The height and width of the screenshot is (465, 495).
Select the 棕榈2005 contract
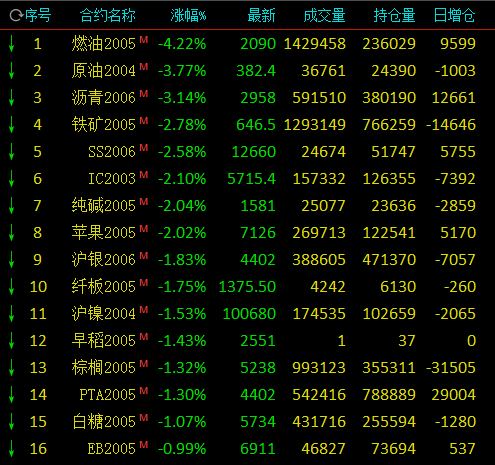point(104,368)
